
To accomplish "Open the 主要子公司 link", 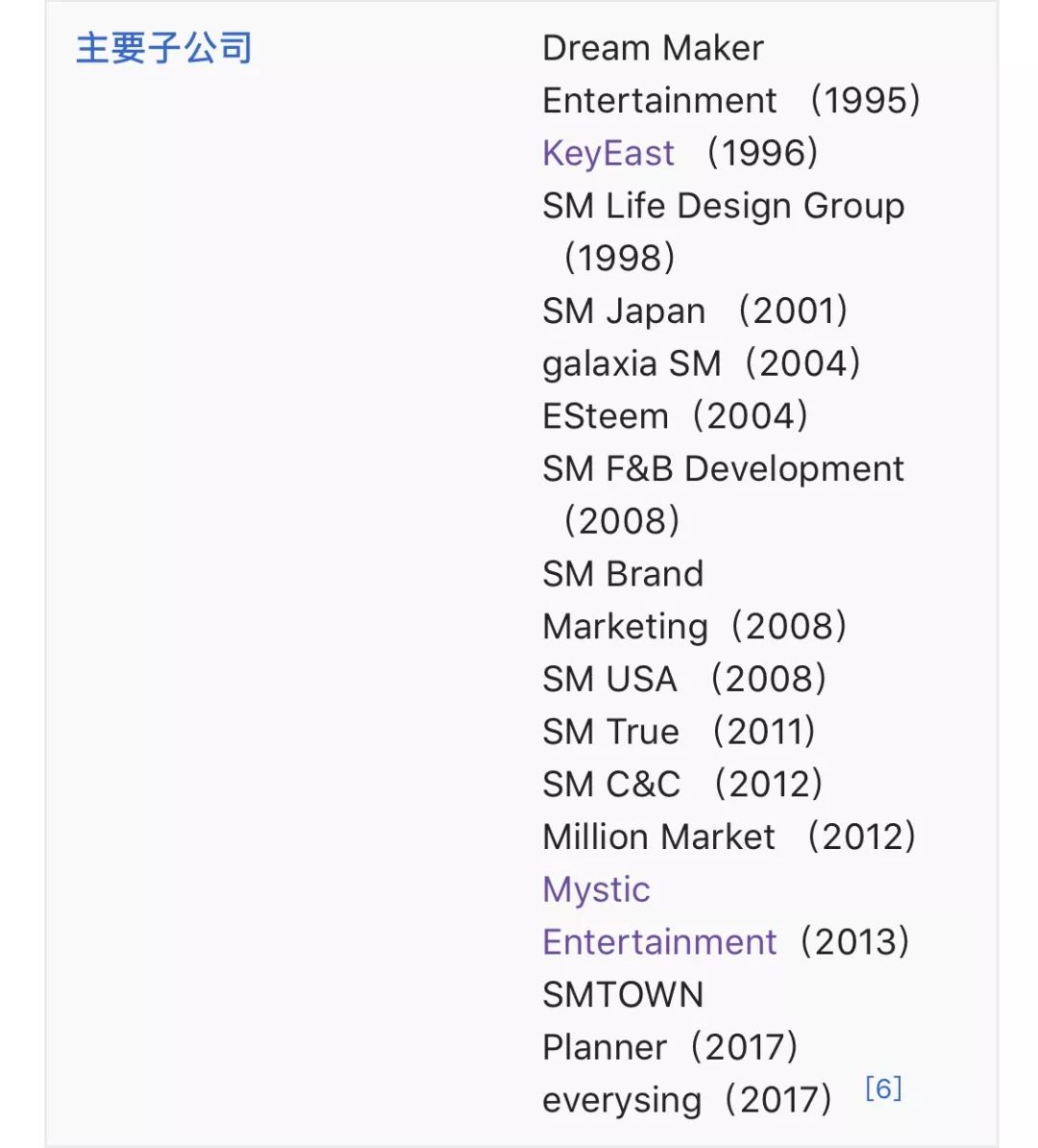I will click(x=164, y=48).
